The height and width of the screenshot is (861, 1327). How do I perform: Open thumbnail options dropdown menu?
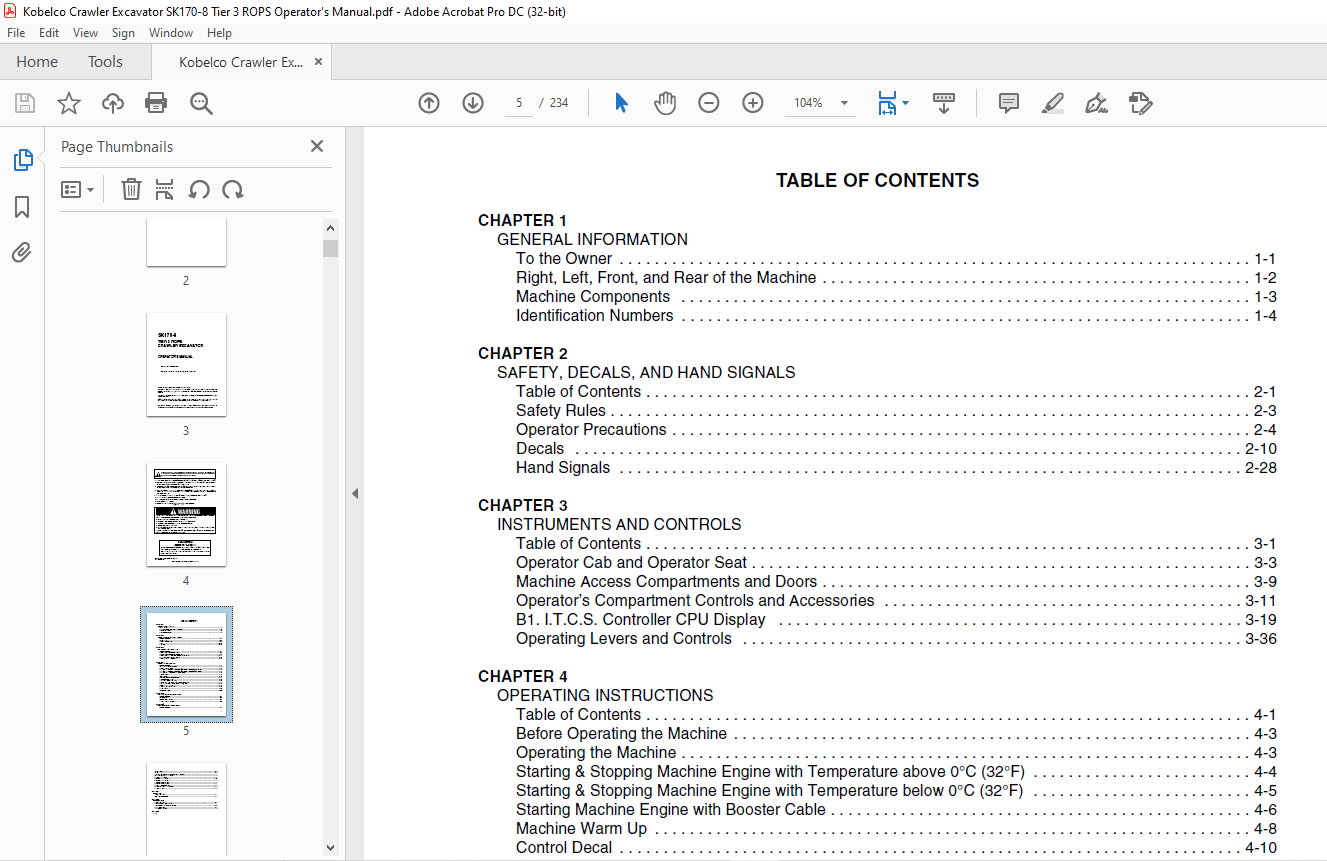click(77, 189)
